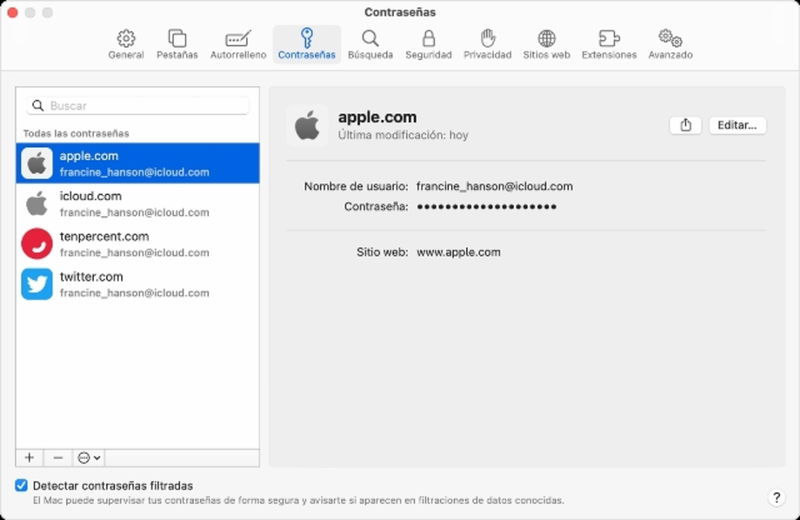Open the Autorrelleno tab
The height and width of the screenshot is (520, 800).
[x=238, y=44]
